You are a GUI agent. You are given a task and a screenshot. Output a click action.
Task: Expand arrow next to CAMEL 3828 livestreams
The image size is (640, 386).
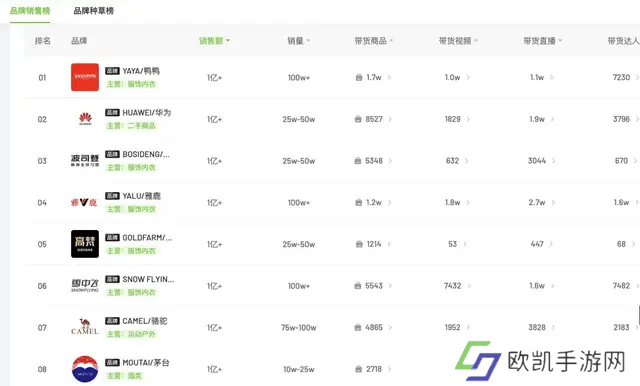click(x=553, y=327)
